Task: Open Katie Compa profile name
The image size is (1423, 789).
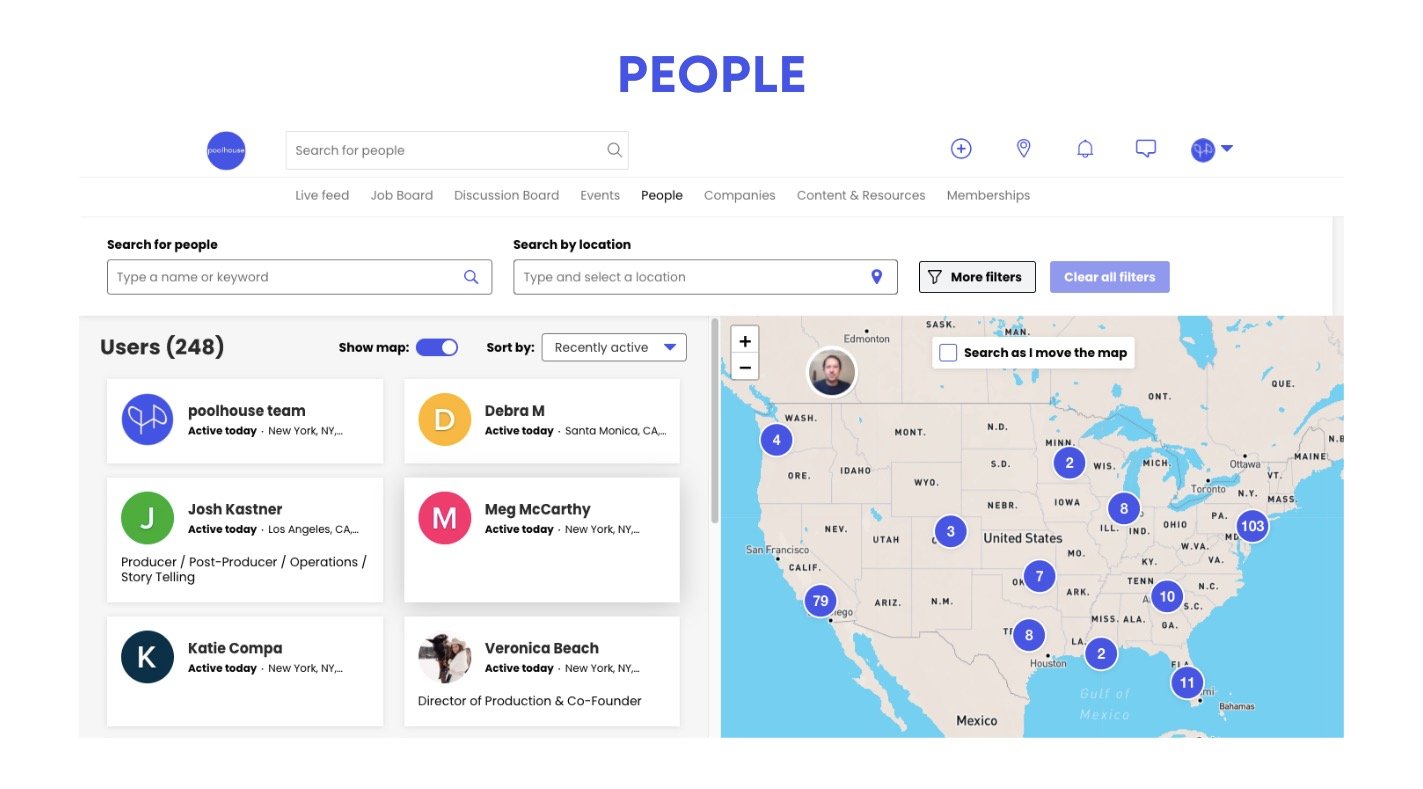Action: [235, 648]
